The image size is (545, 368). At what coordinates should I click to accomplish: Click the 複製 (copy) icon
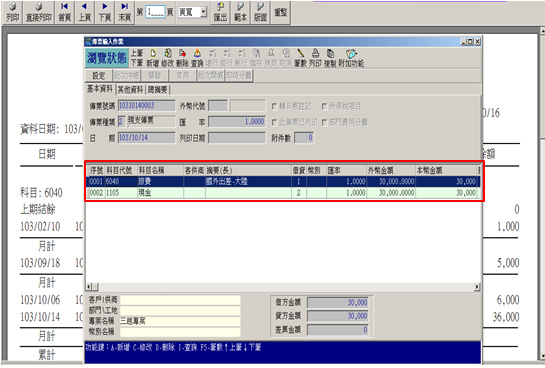pos(330,58)
